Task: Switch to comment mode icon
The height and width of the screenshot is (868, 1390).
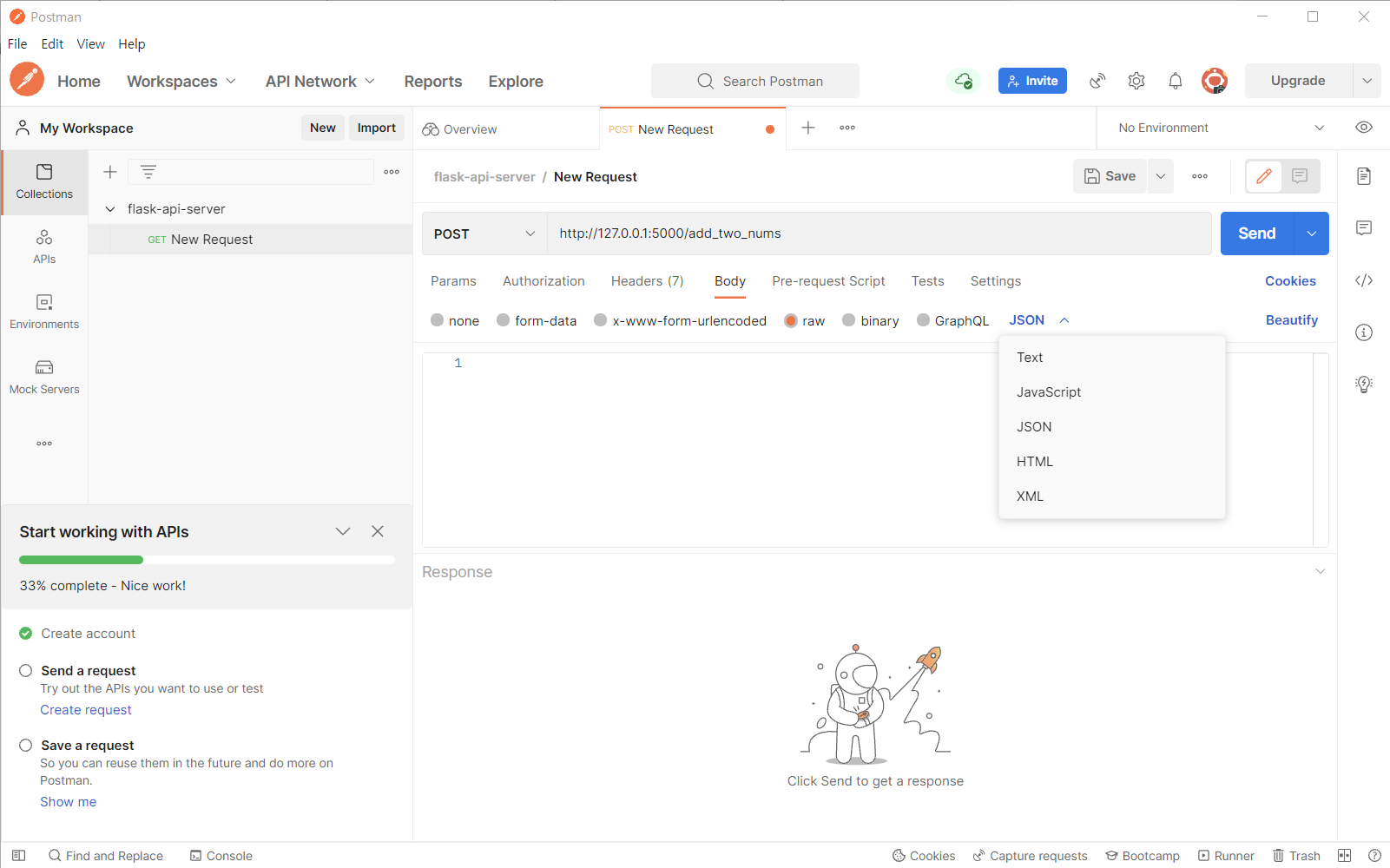Action: (x=1300, y=176)
